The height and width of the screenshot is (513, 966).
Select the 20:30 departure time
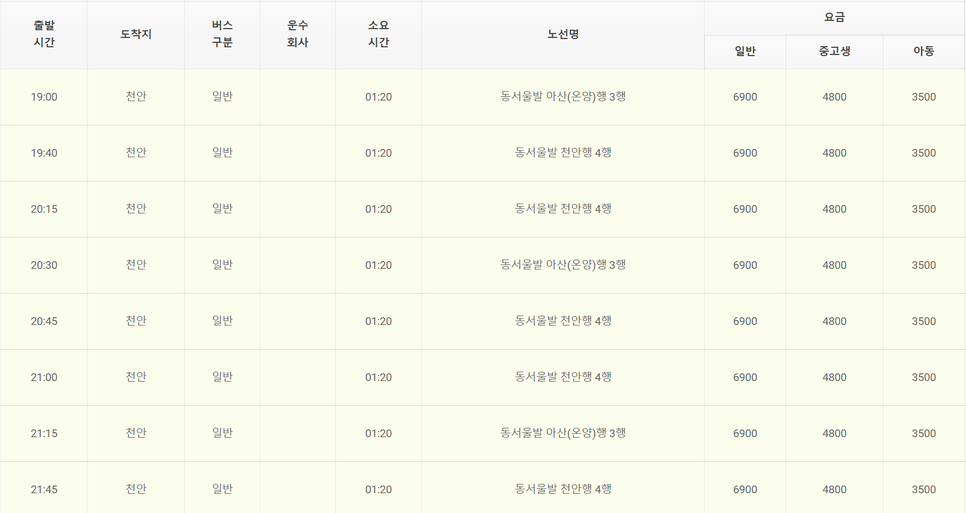pos(44,265)
